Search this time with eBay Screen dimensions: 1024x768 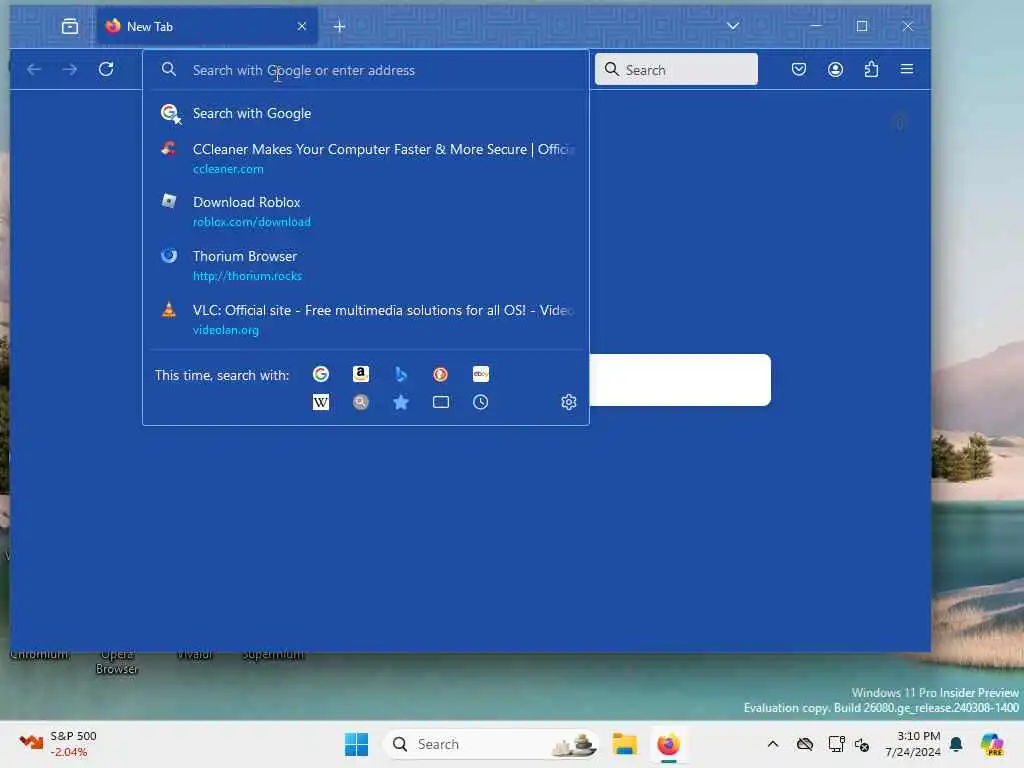(x=481, y=374)
